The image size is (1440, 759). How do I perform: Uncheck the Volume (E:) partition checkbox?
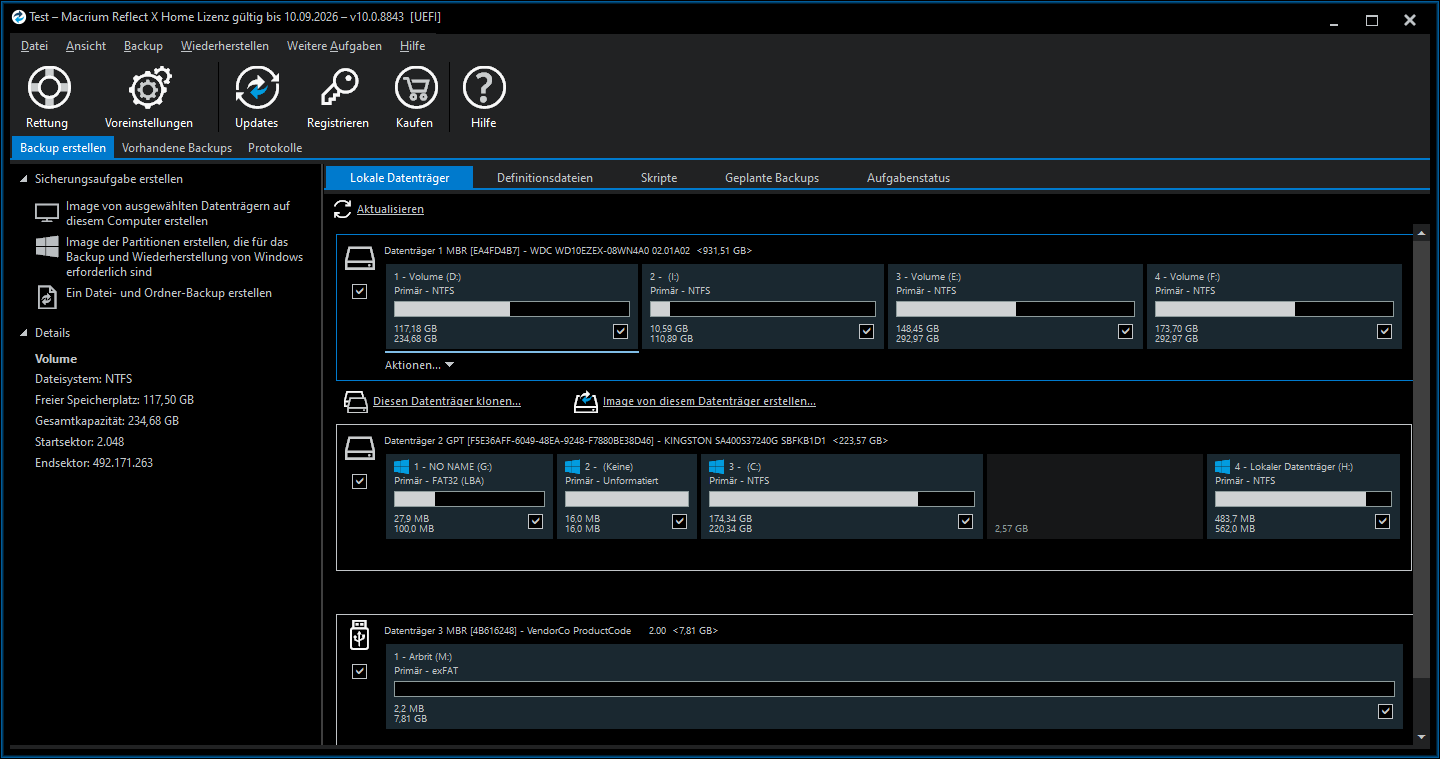[1126, 331]
